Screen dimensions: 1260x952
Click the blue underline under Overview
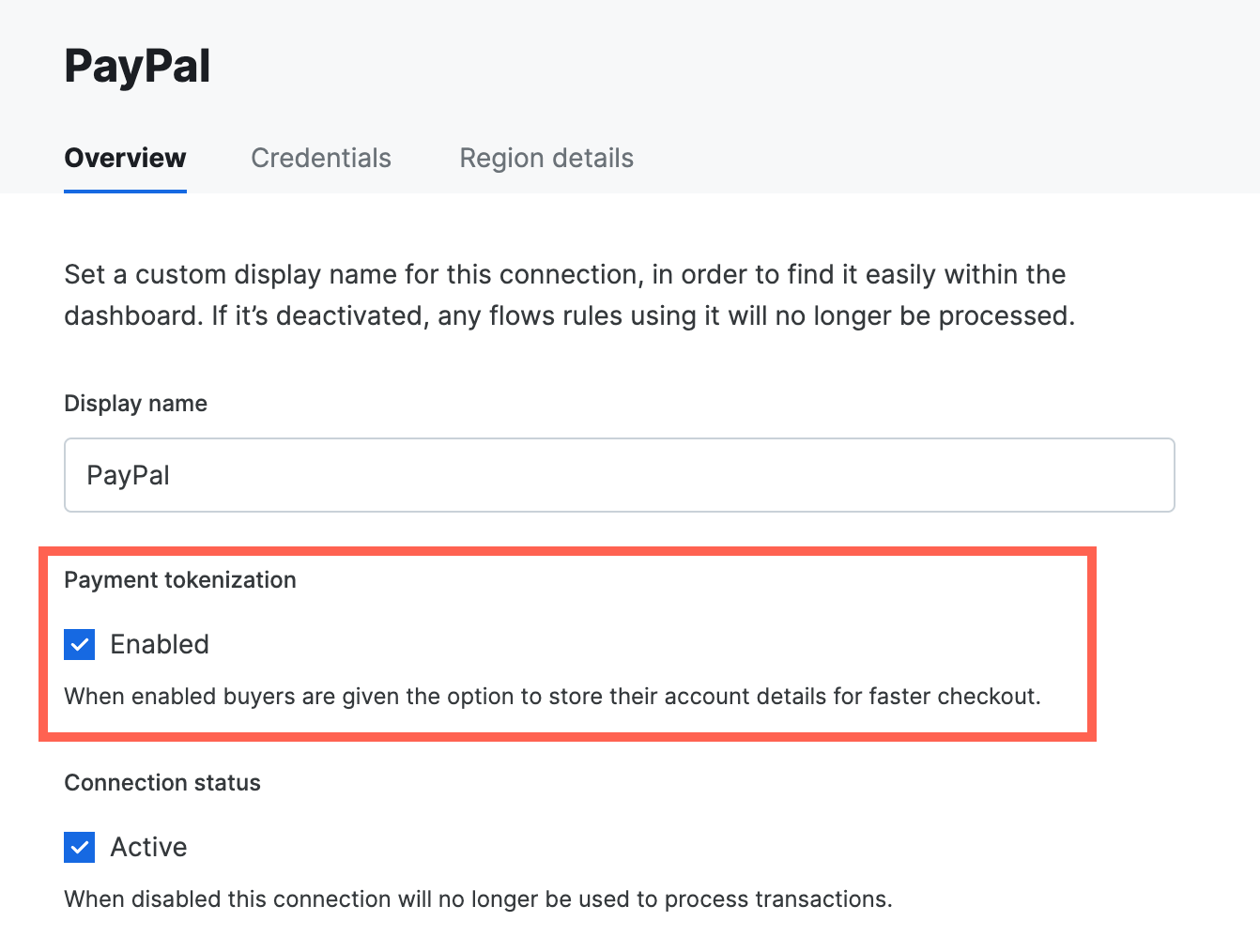125,191
